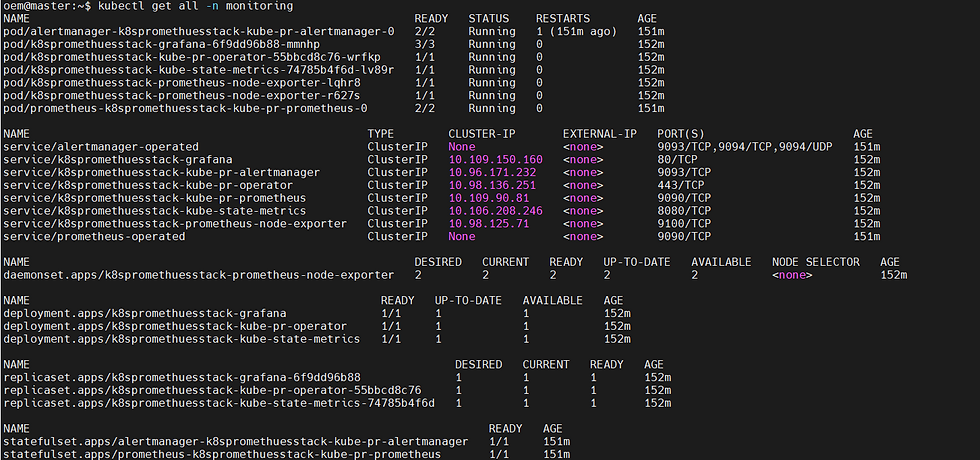
Task: Select pod kube-pr-operator-55bbcd8c76-wrfkp
Action: tap(192, 57)
